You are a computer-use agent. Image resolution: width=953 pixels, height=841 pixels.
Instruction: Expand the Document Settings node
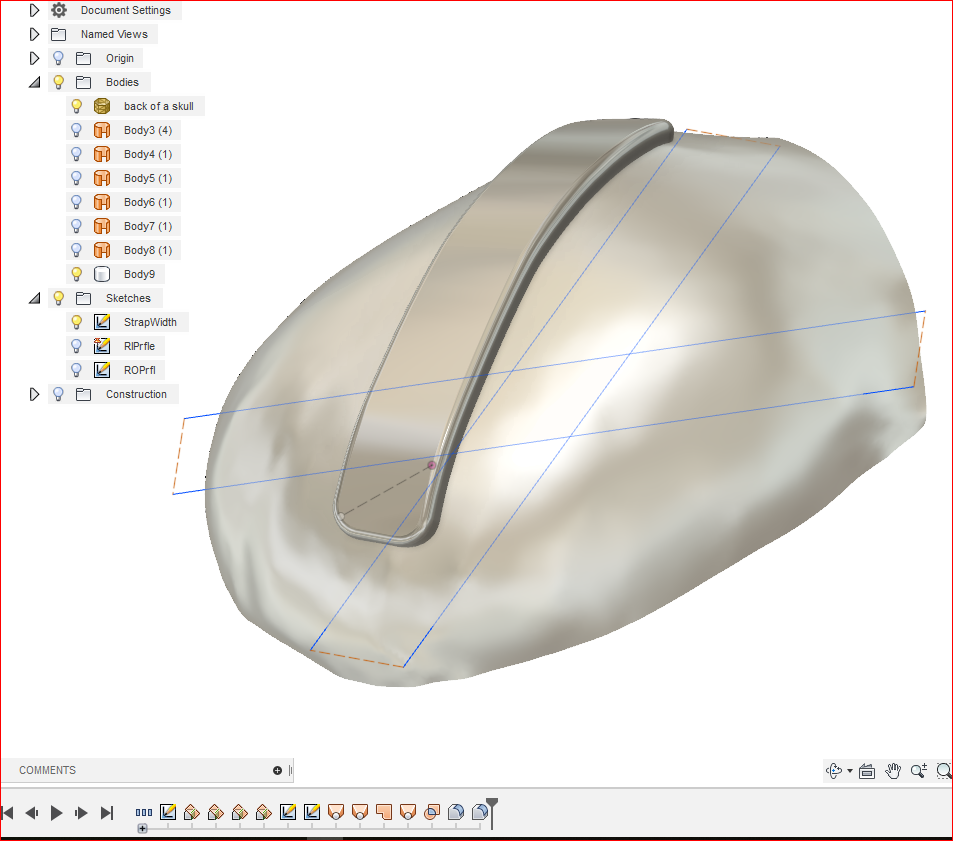[34, 10]
